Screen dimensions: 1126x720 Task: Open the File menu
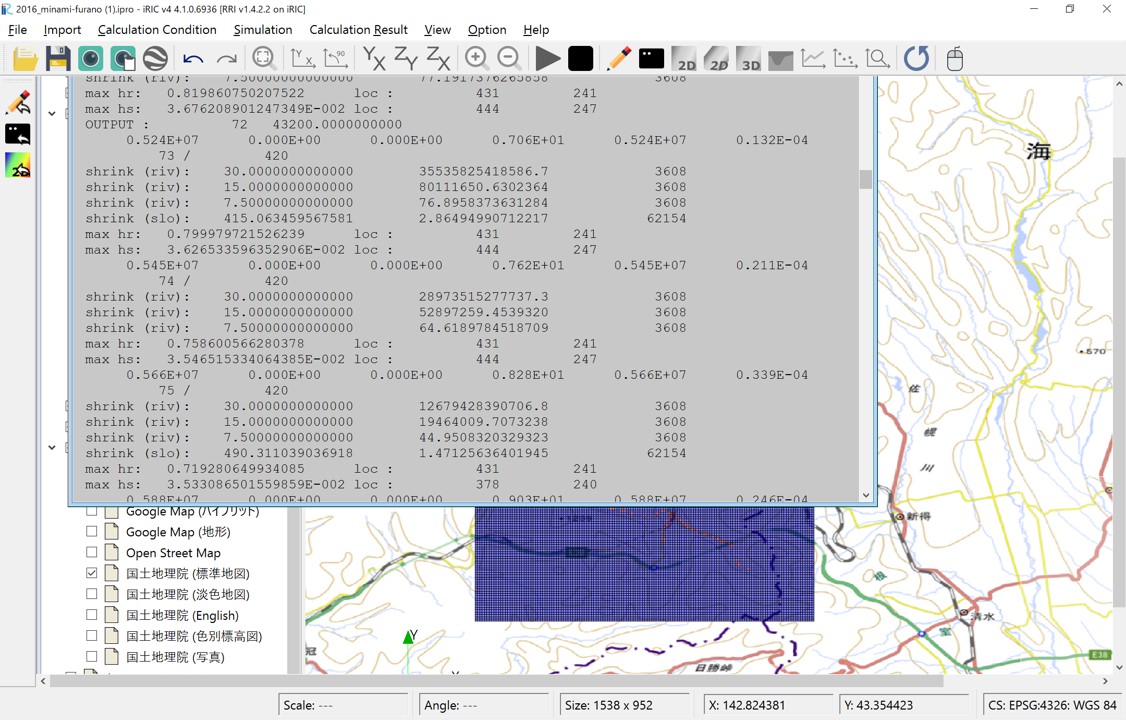(17, 29)
